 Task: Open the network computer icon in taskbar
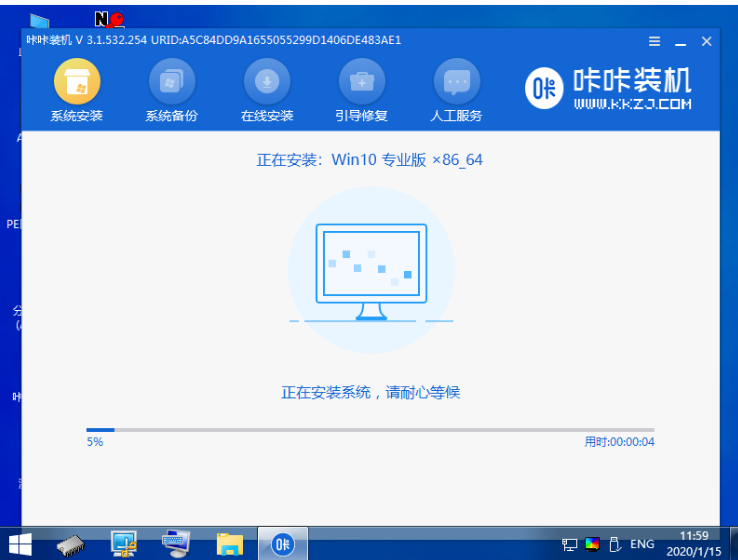point(125,544)
